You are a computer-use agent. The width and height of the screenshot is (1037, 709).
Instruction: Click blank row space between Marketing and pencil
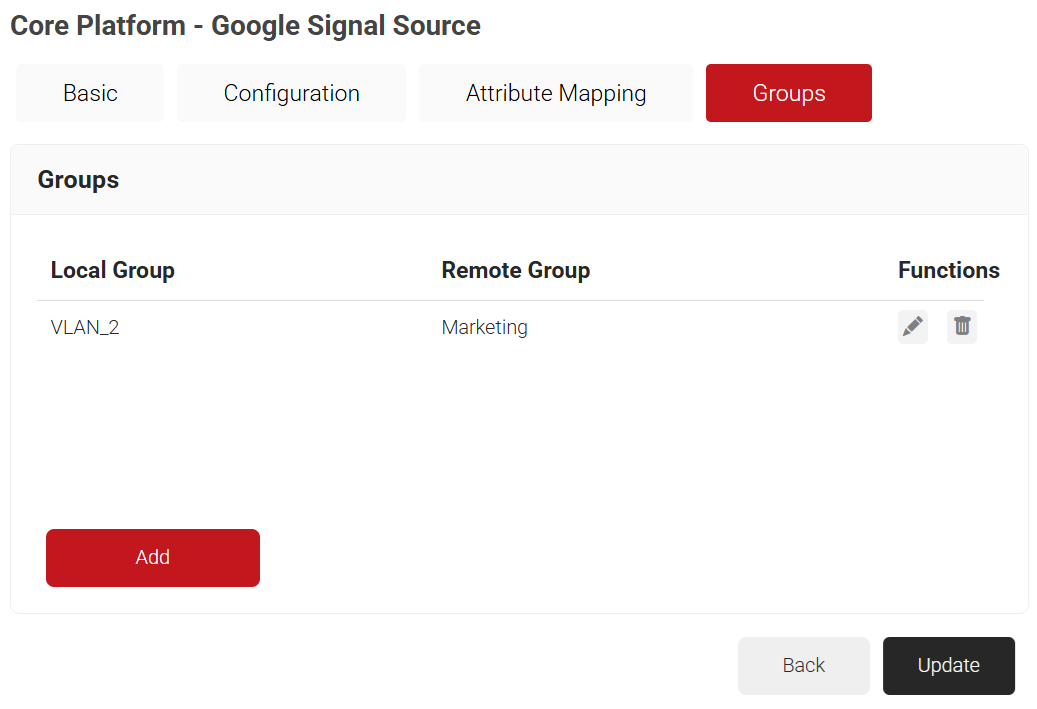click(x=711, y=327)
